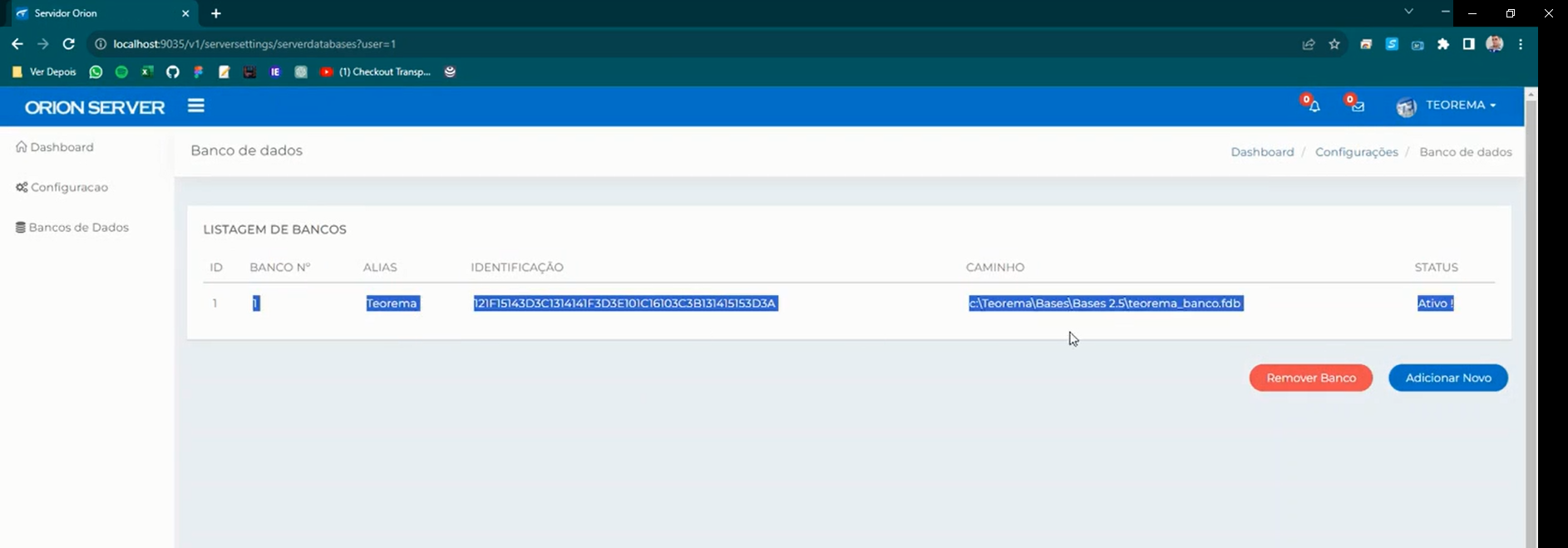Image resolution: width=1568 pixels, height=548 pixels.
Task: Toggle the hamburger sidebar menu icon
Action: (196, 106)
